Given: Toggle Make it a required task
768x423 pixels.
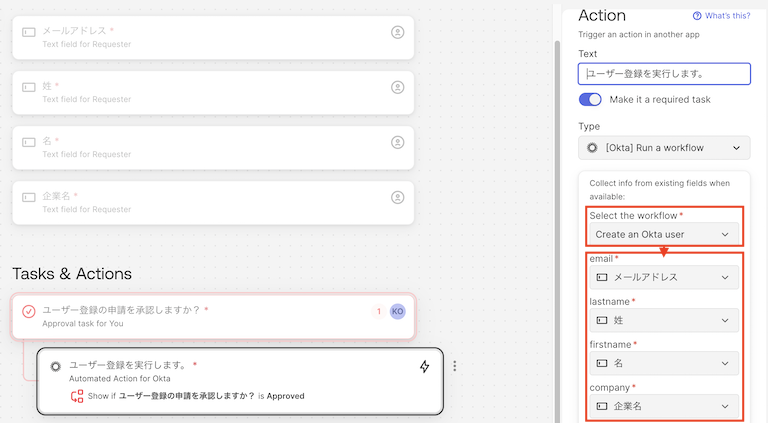Looking at the screenshot, I should pos(591,99).
